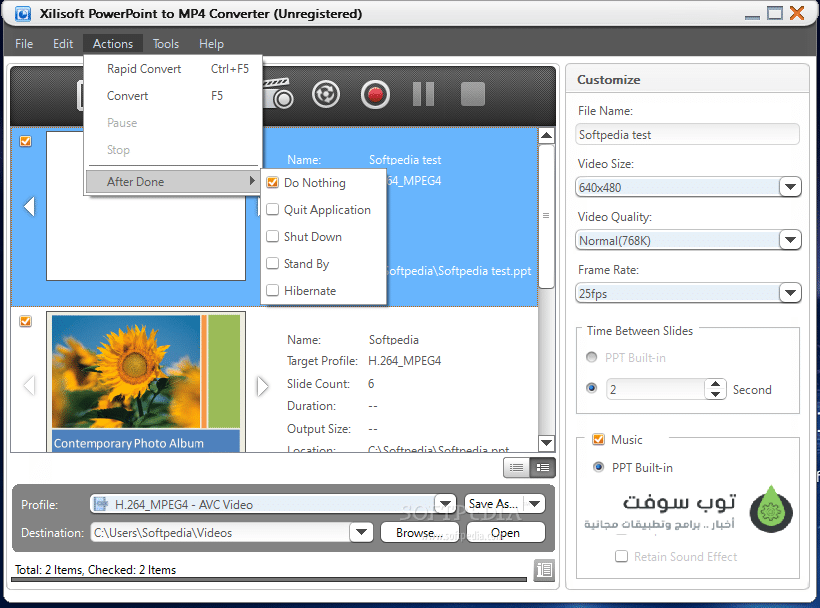This screenshot has width=820, height=608.
Task: Click the conversion progress bar
Action: click(269, 579)
